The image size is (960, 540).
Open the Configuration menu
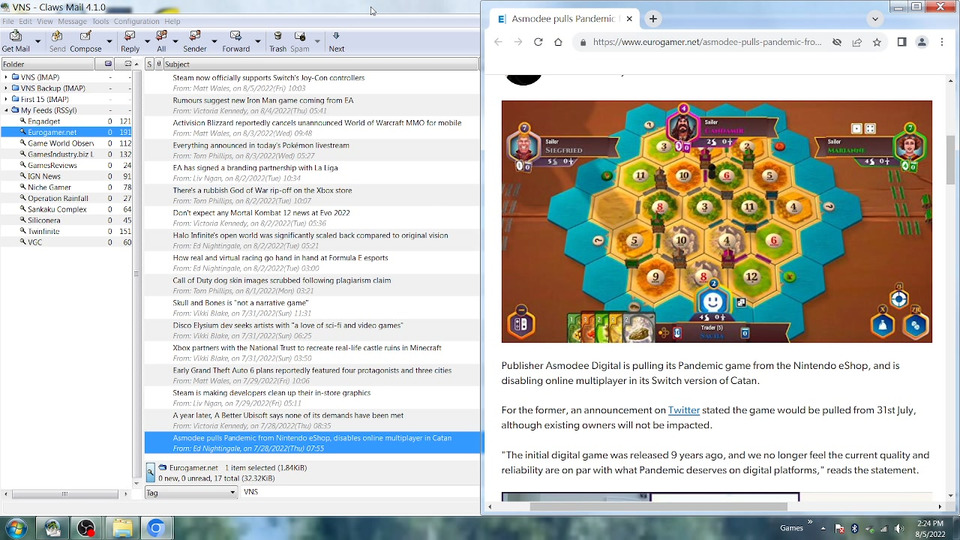tap(136, 21)
